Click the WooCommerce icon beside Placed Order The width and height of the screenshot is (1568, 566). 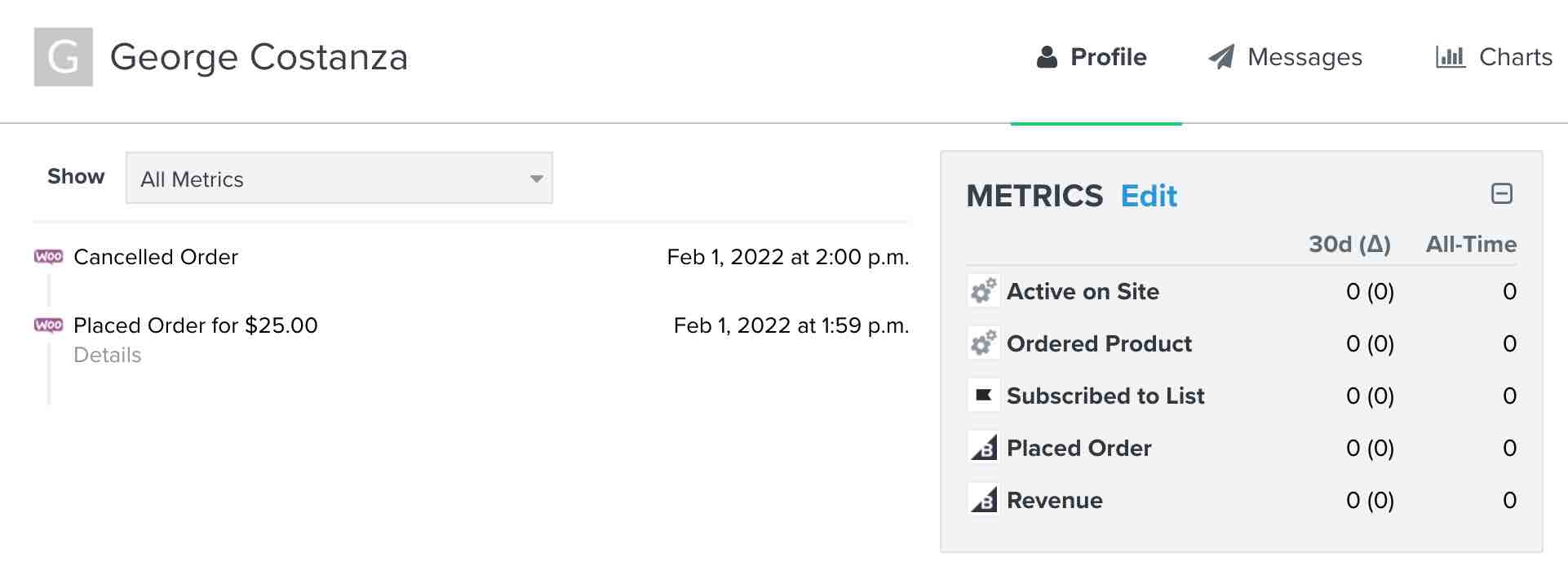click(48, 325)
